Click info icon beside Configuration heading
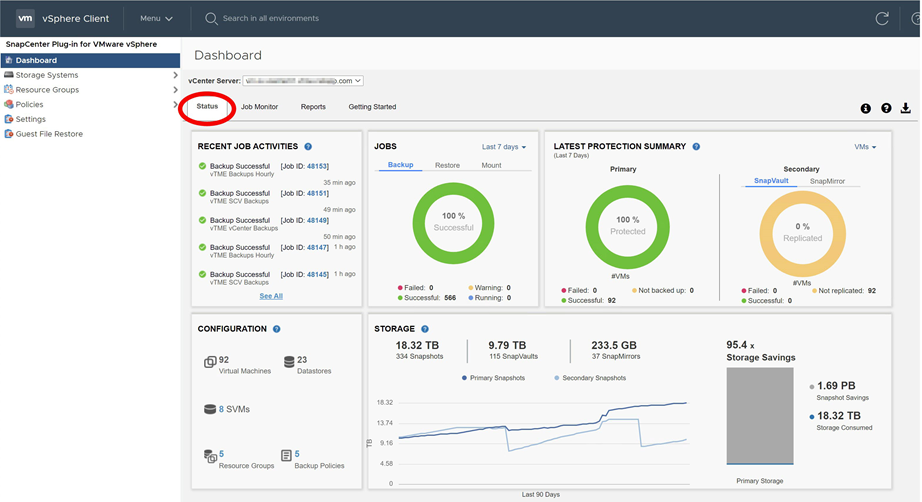The width and height of the screenshot is (922, 502). (x=277, y=329)
